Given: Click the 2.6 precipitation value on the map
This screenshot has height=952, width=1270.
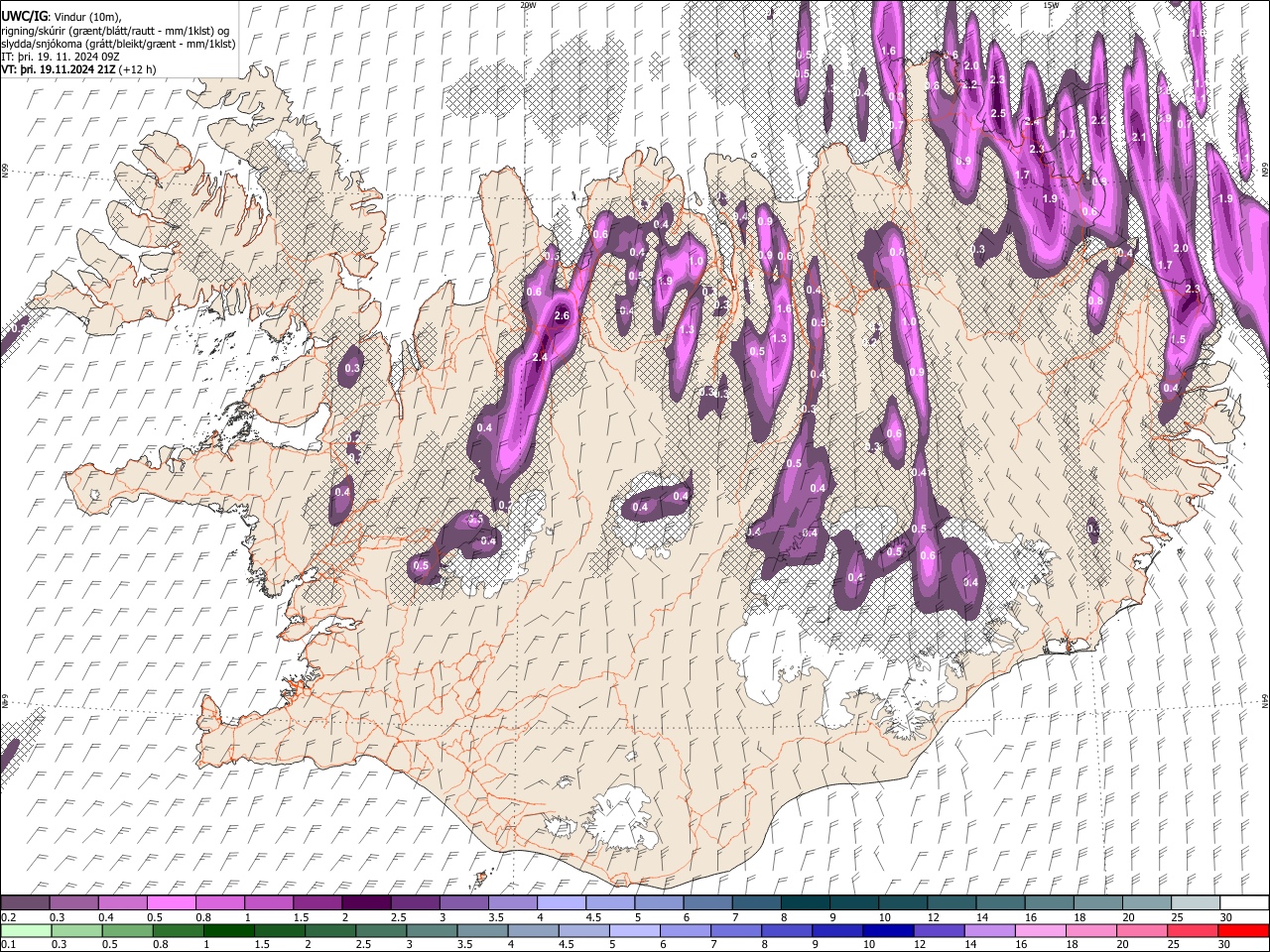Looking at the screenshot, I should (x=562, y=316).
